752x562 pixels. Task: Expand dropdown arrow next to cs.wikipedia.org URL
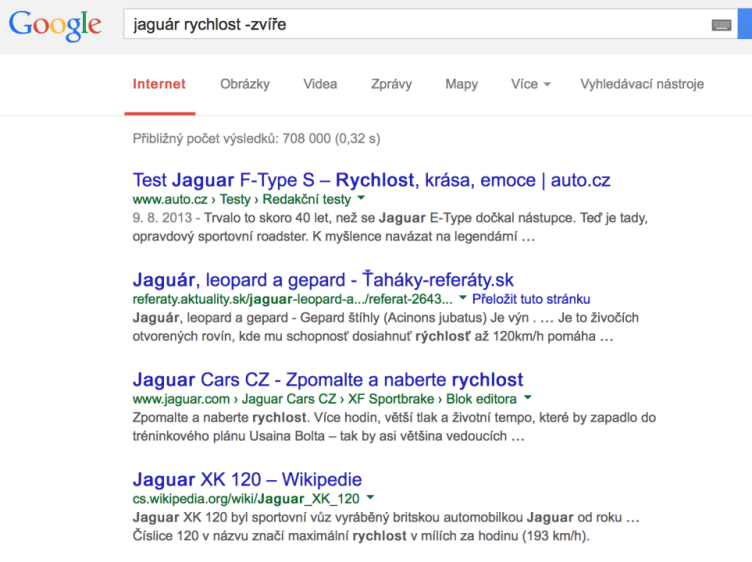click(370, 497)
